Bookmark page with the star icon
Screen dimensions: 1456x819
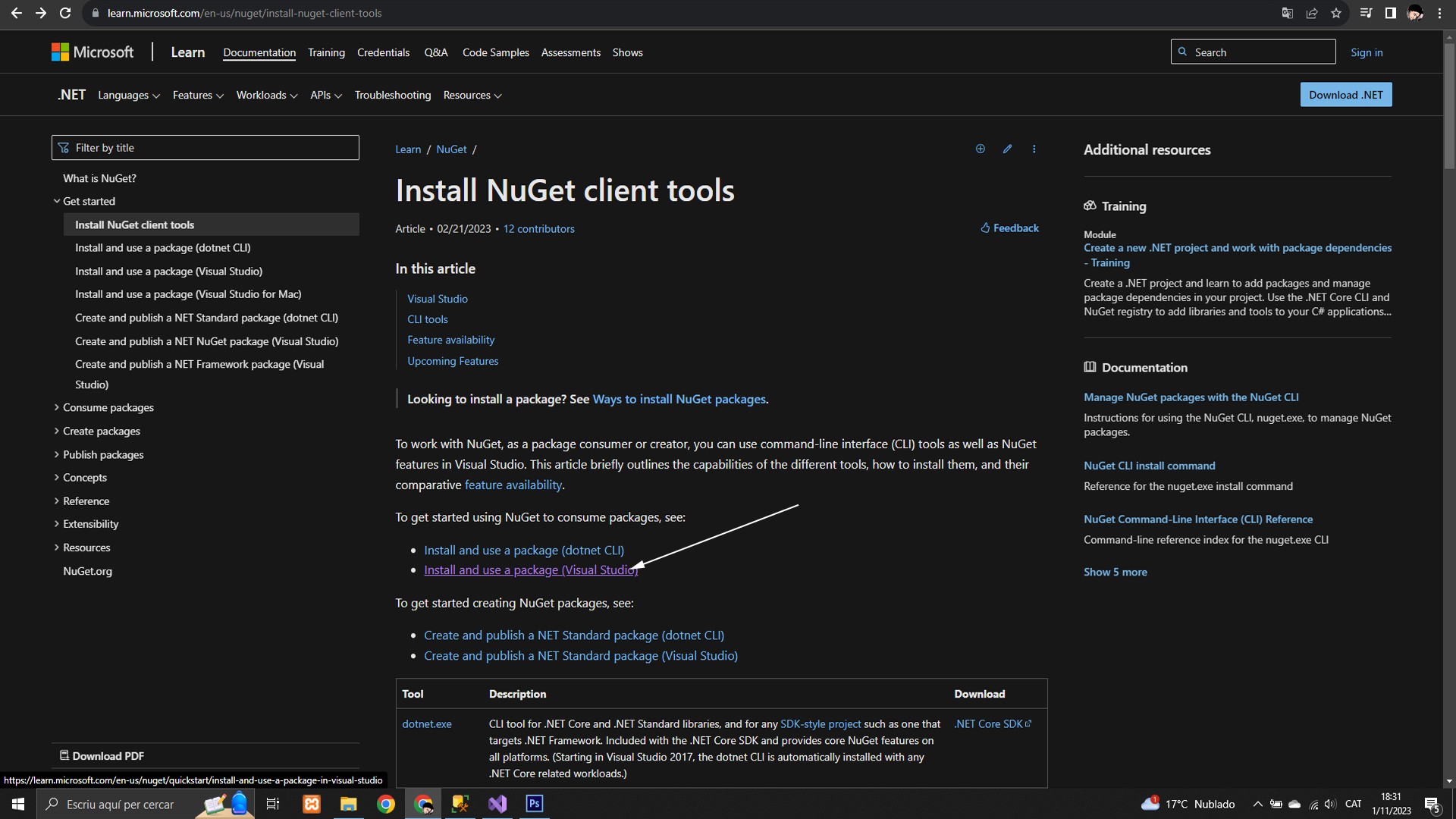tap(1336, 13)
